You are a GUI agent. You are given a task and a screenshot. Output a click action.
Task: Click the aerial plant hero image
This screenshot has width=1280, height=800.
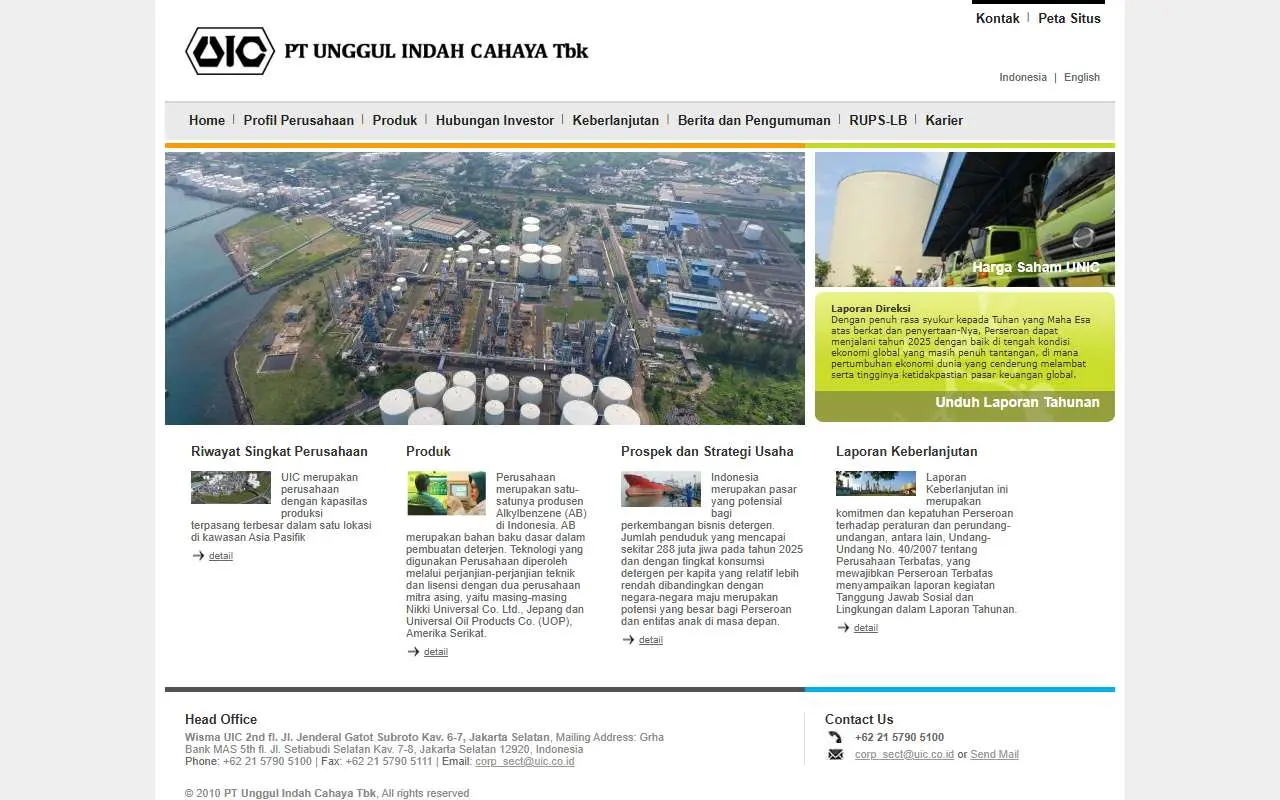[485, 288]
